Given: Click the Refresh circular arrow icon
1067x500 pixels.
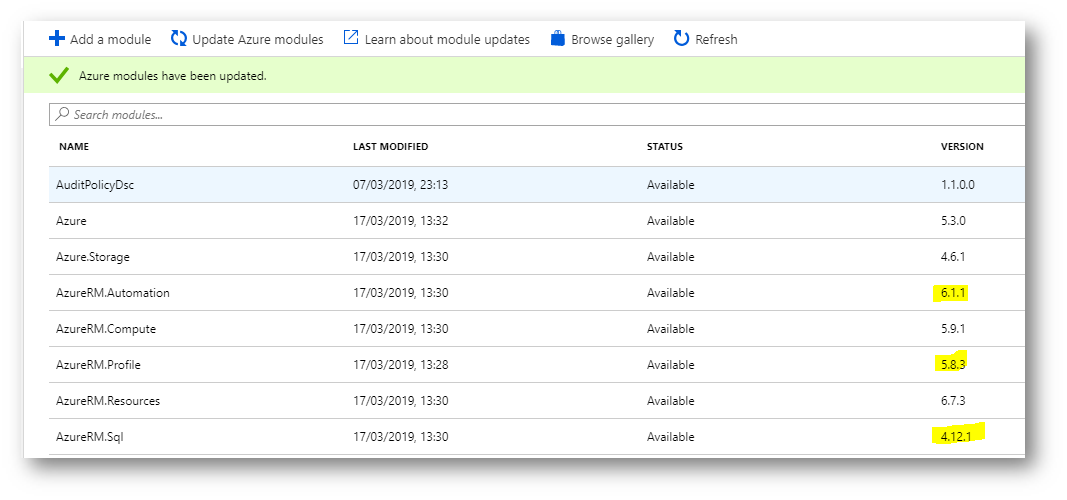Looking at the screenshot, I should point(681,38).
